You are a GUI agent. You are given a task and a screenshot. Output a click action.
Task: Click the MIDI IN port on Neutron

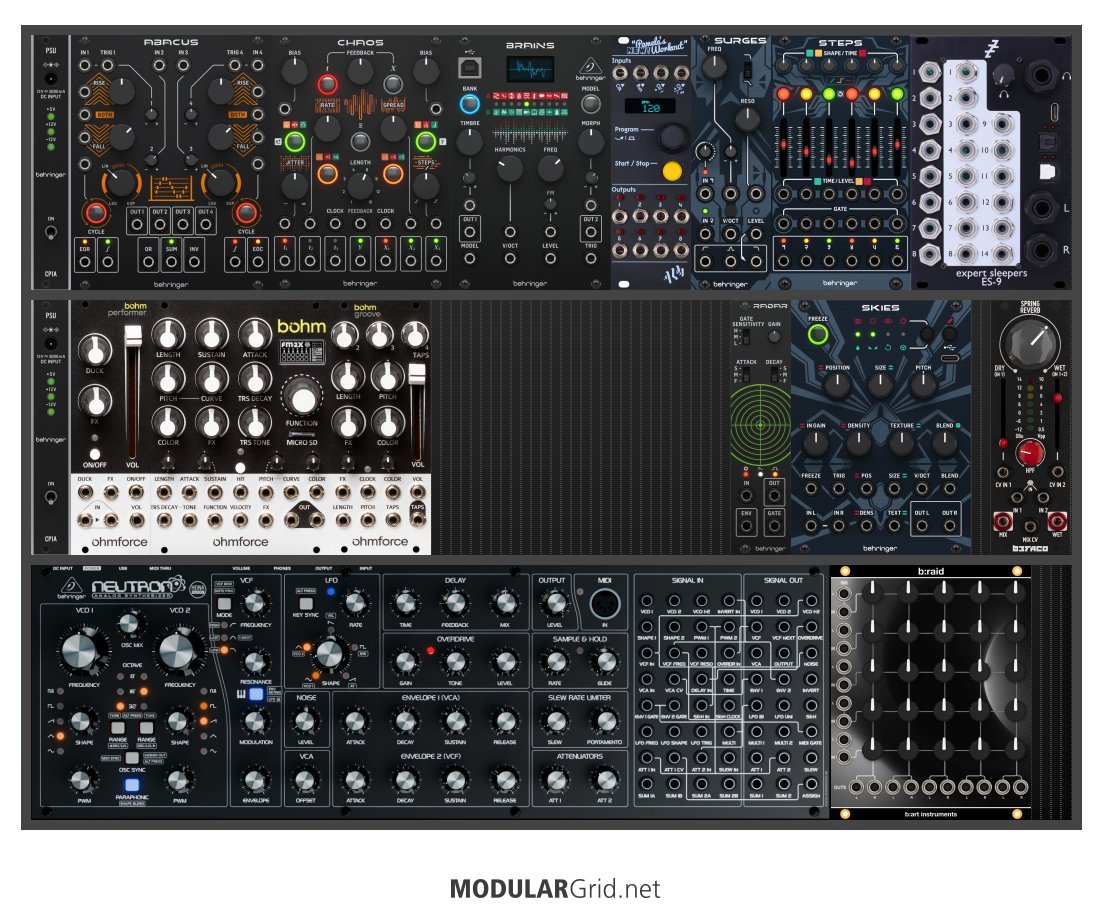point(604,605)
